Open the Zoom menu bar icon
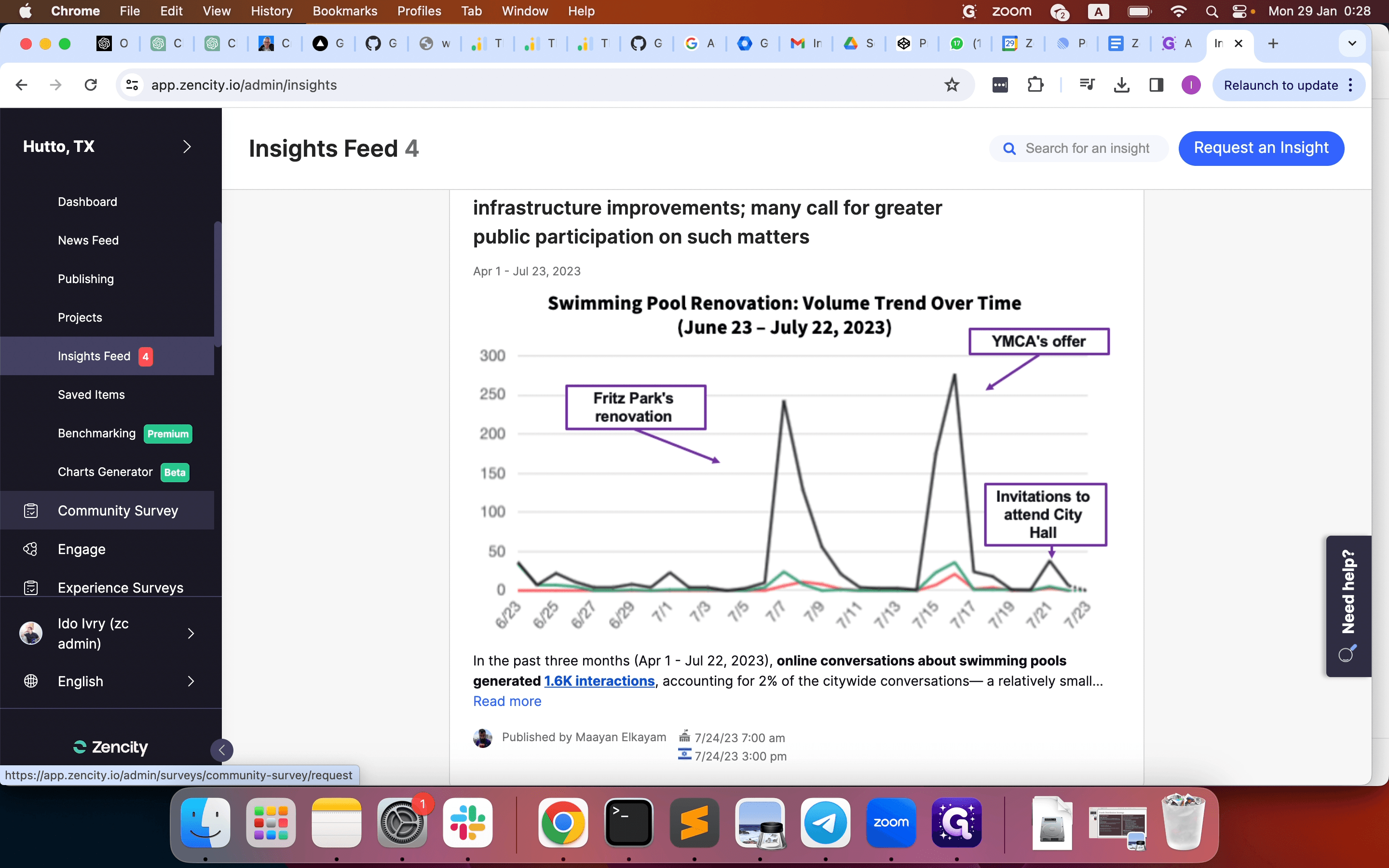This screenshot has width=1389, height=868. point(1011,12)
